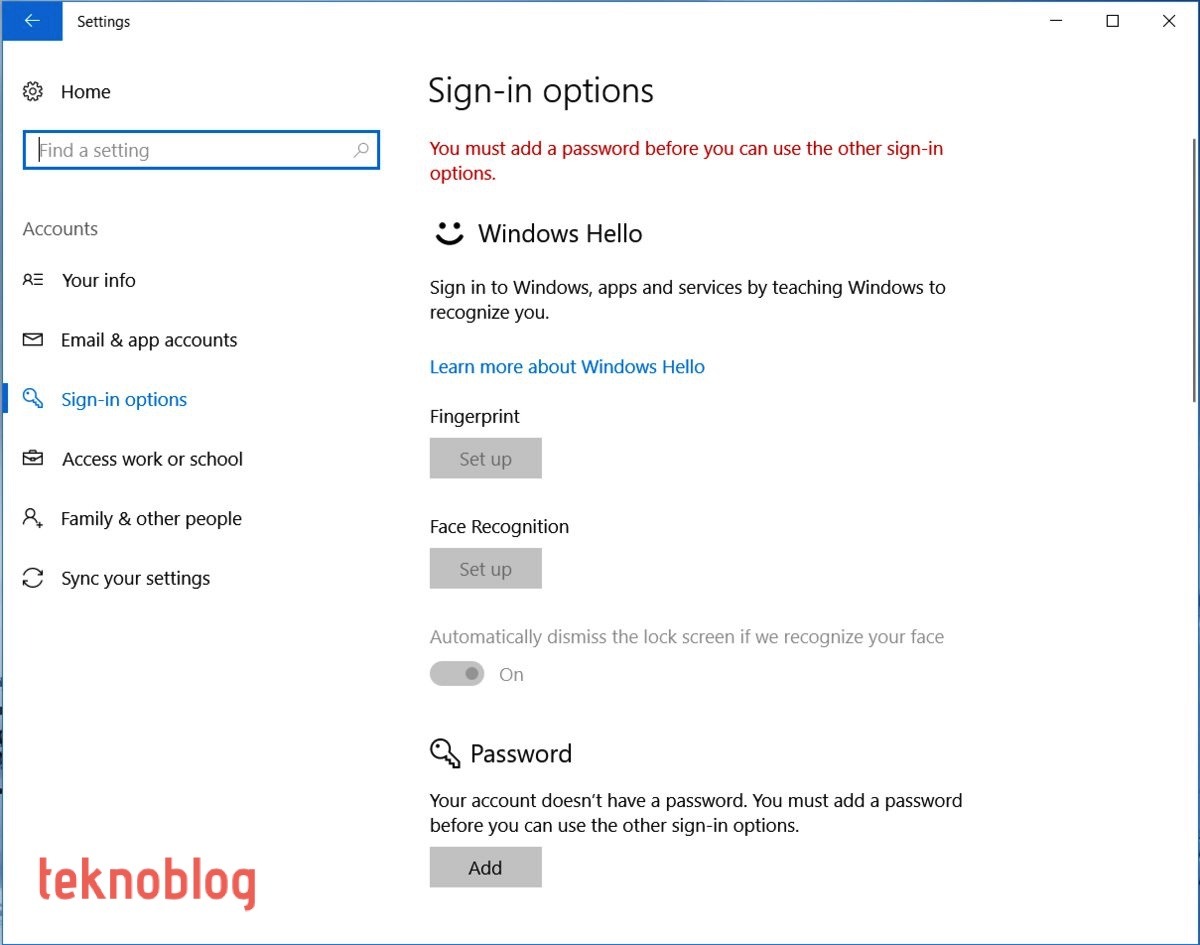
Task: Click the back arrow in title bar
Action: (x=32, y=21)
